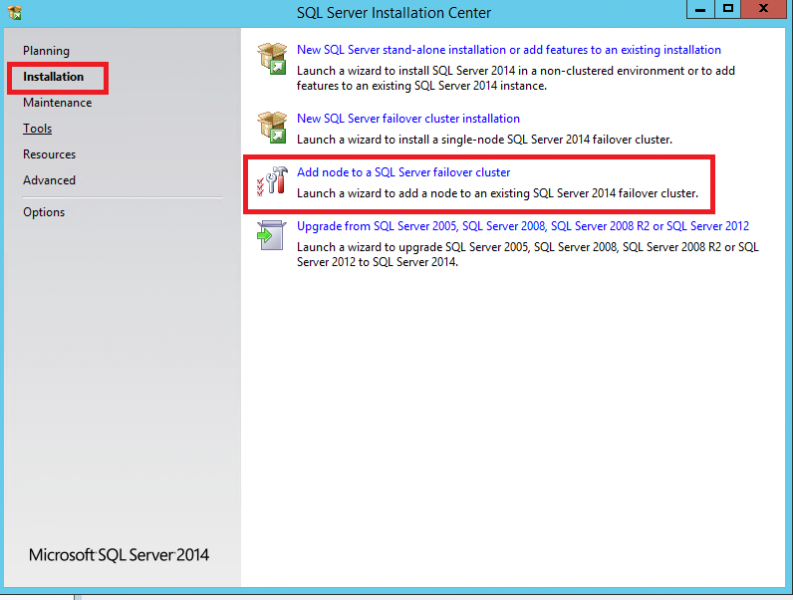Show the Advanced section
Screen dimensions: 793x600
click(49, 181)
